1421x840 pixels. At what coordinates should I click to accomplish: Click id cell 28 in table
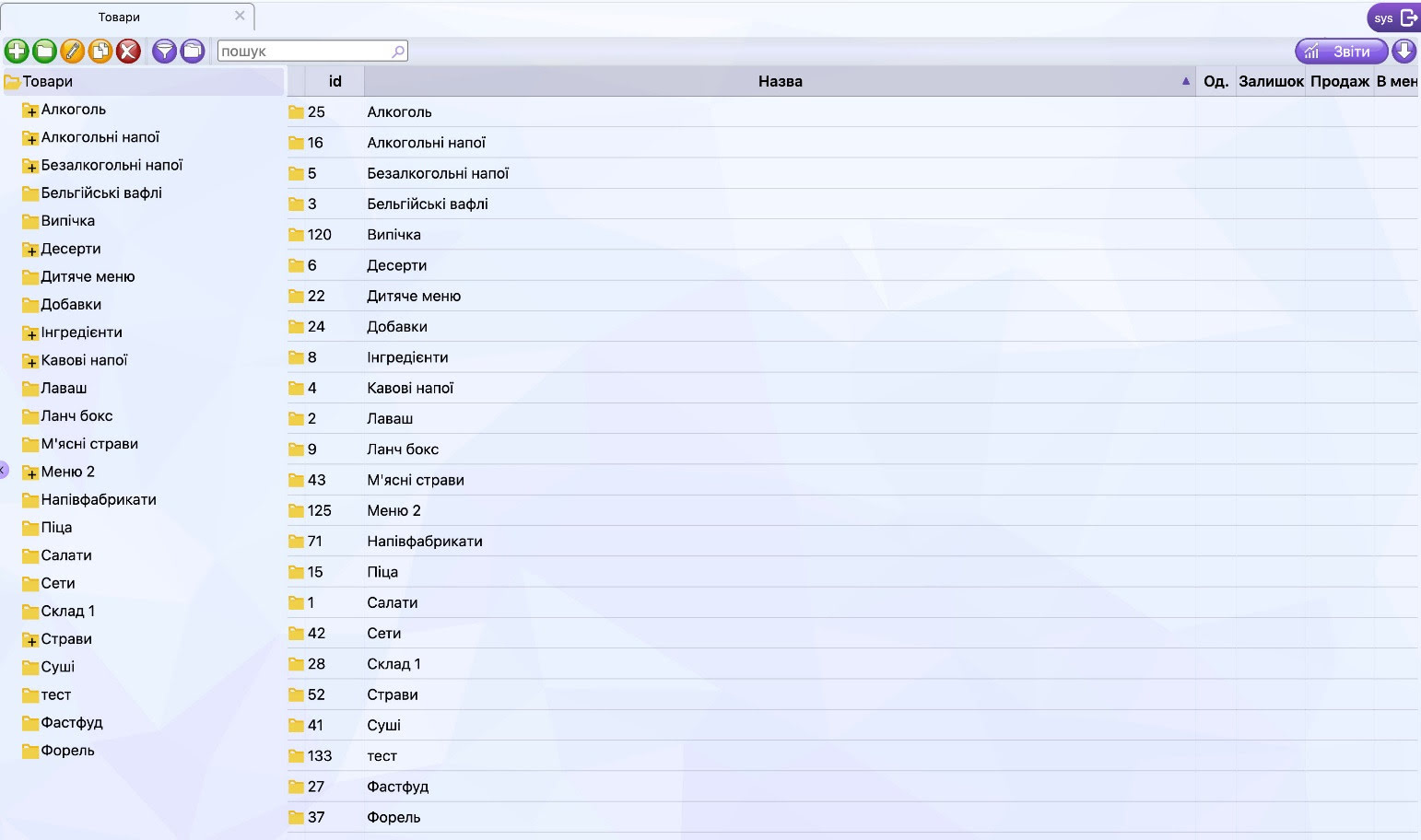[x=316, y=664]
